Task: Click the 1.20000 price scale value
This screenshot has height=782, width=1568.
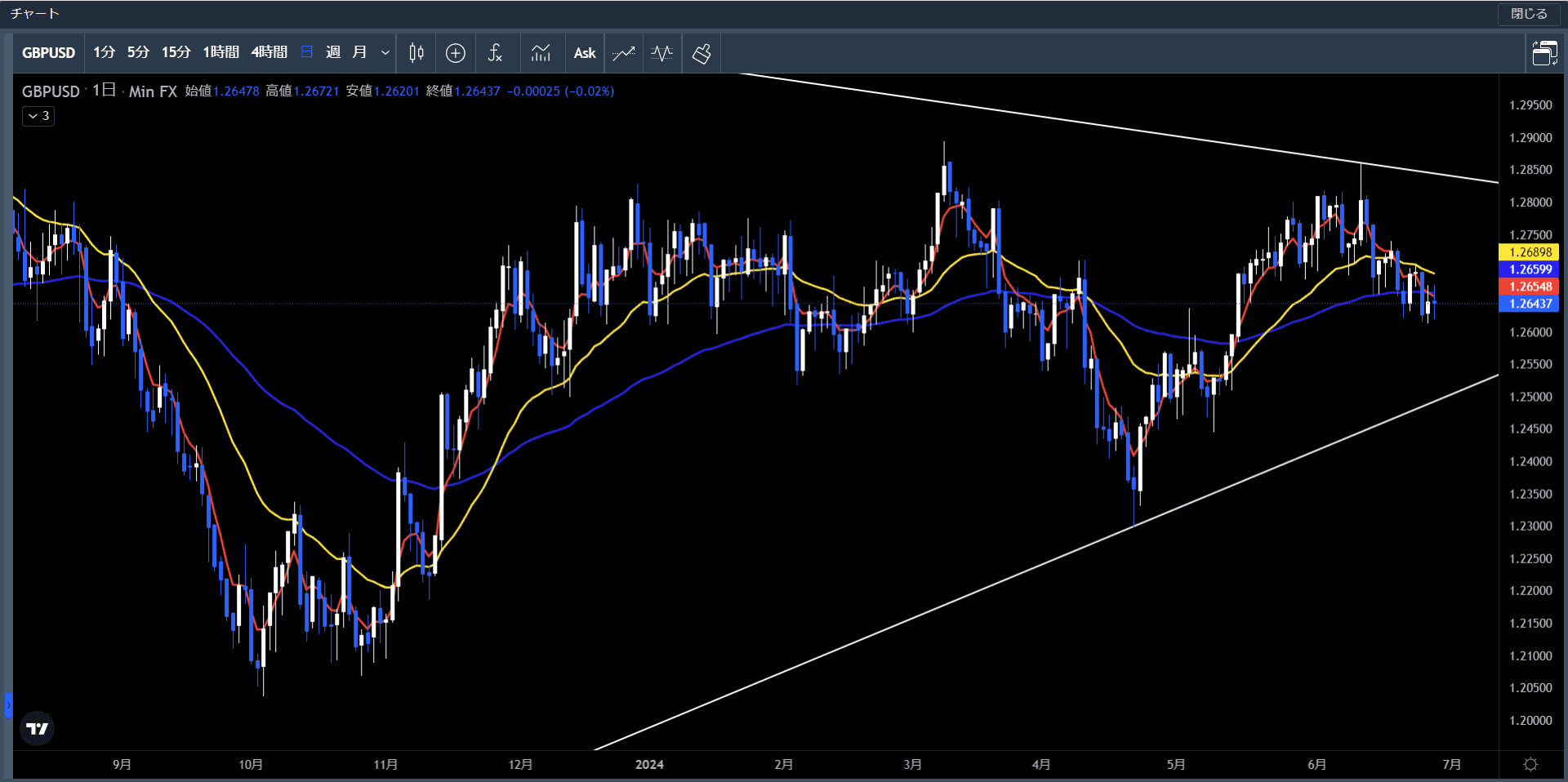Action: tap(1530, 721)
